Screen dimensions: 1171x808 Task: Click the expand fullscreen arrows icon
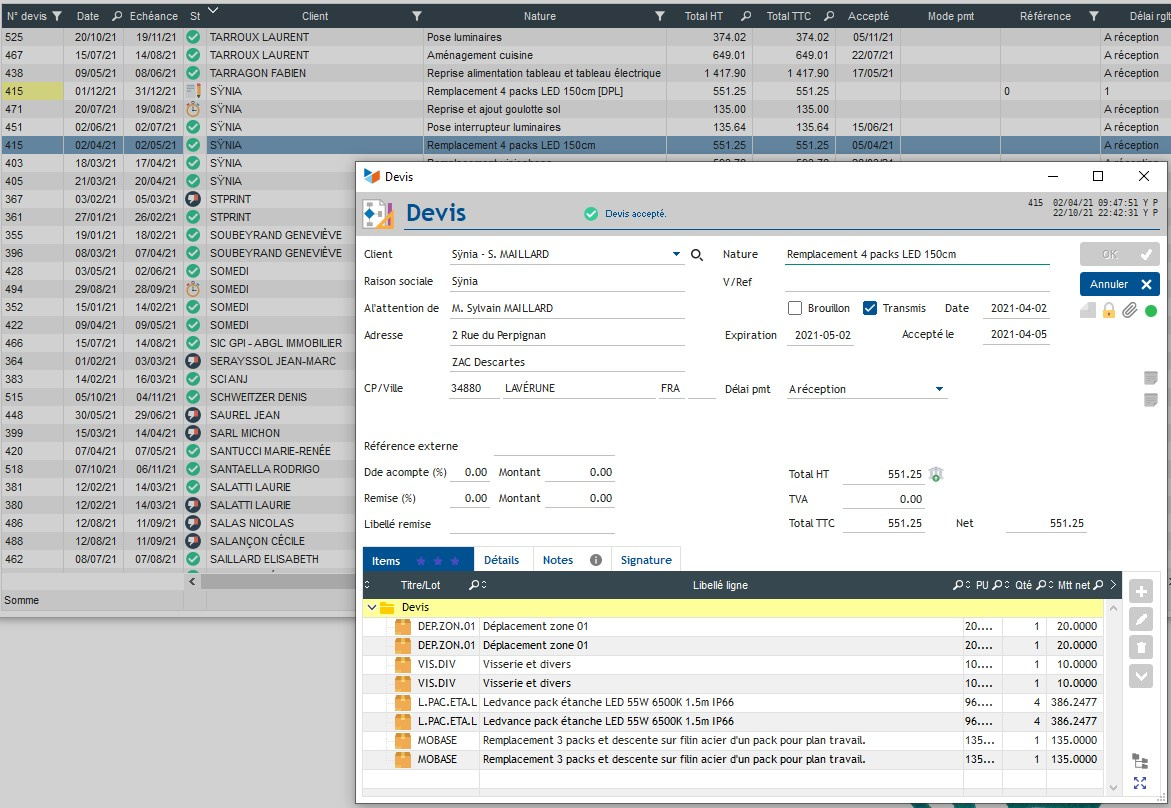1140,783
